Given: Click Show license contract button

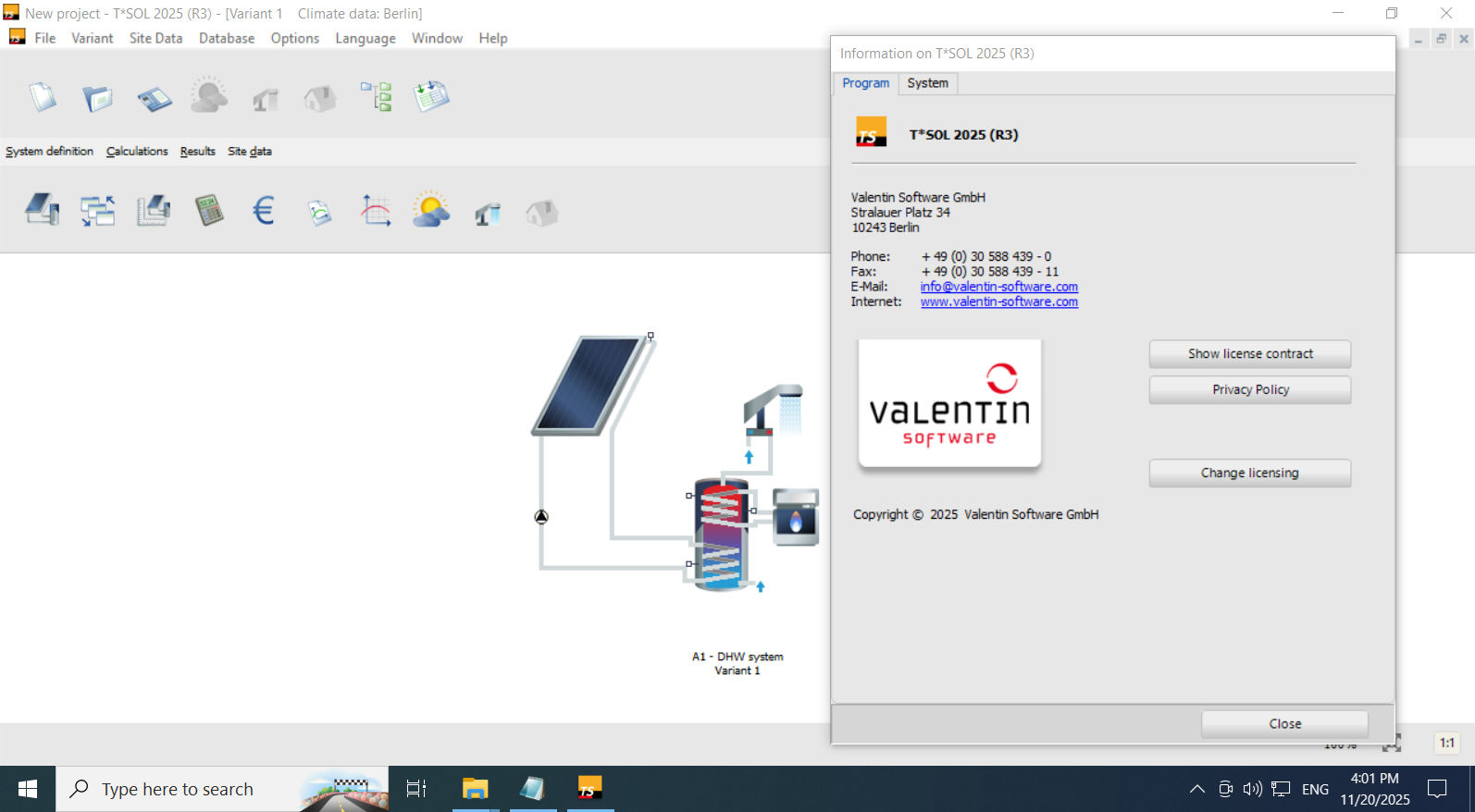Looking at the screenshot, I should [1249, 353].
